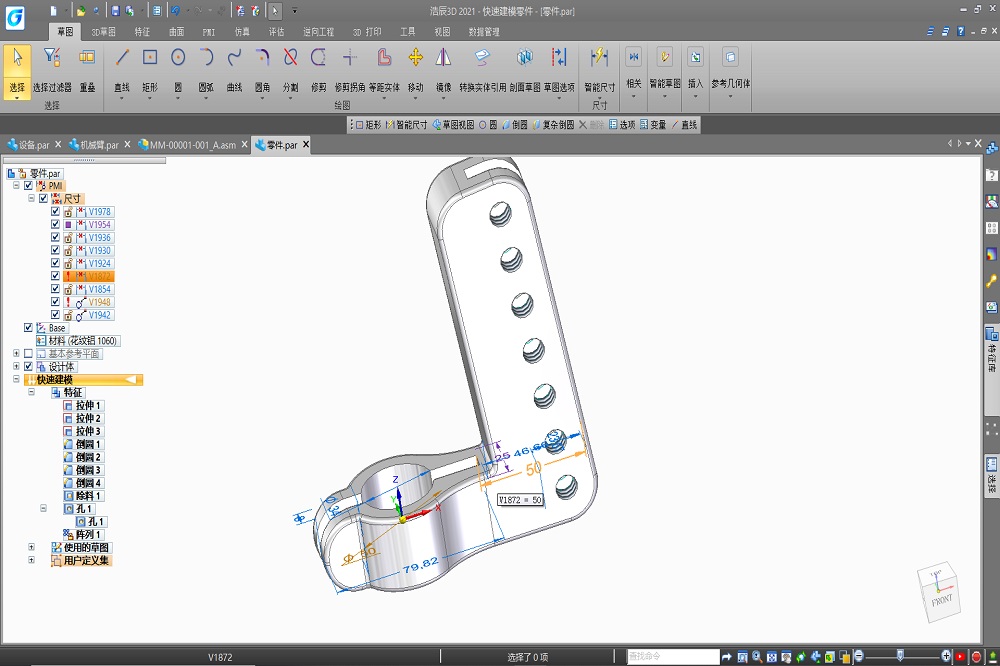Select the 矩形 (Rectangle) sketch tool
This screenshot has height=666, width=1000.
150,58
